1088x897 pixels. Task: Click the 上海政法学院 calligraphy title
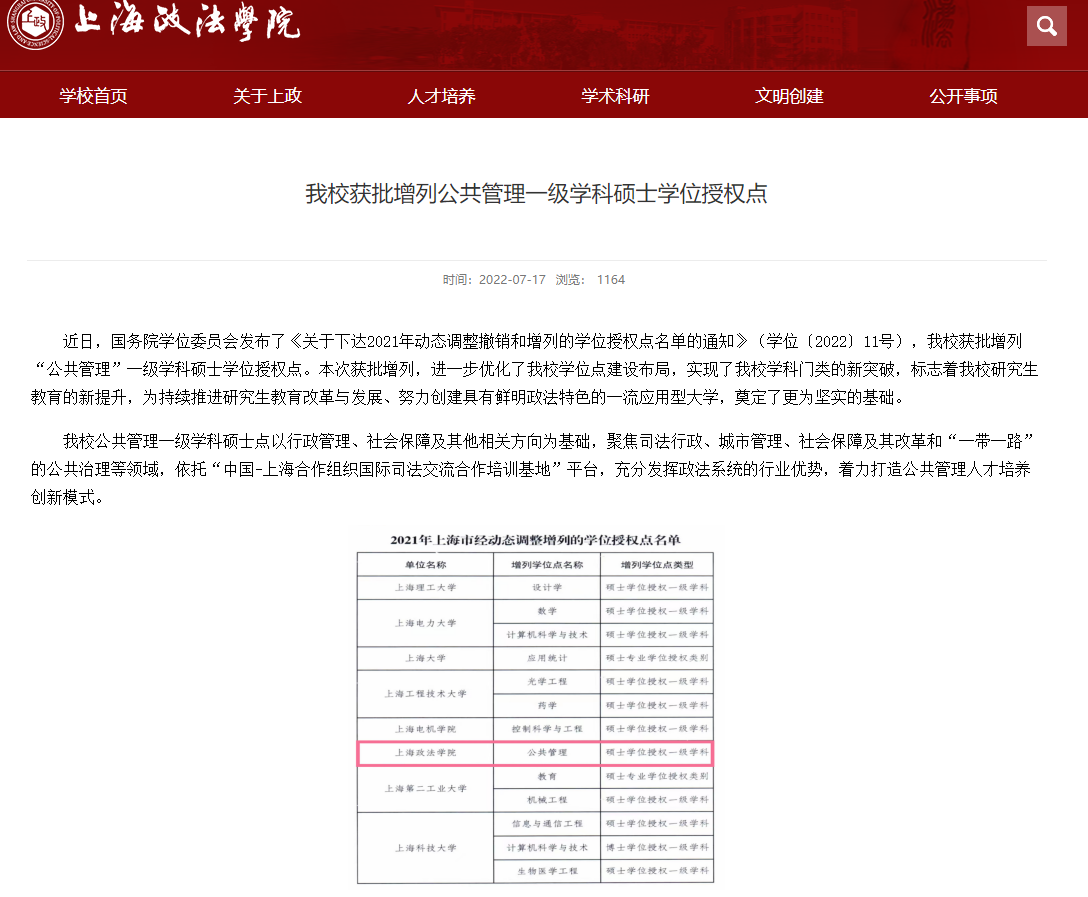[187, 22]
